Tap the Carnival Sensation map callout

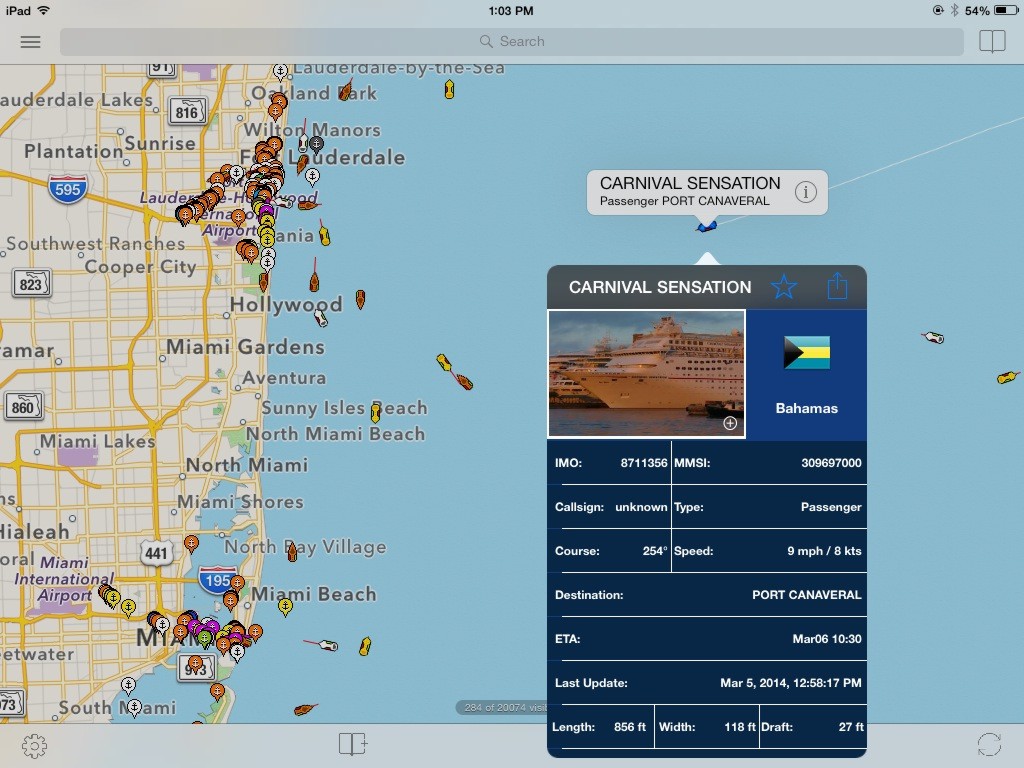click(x=707, y=192)
